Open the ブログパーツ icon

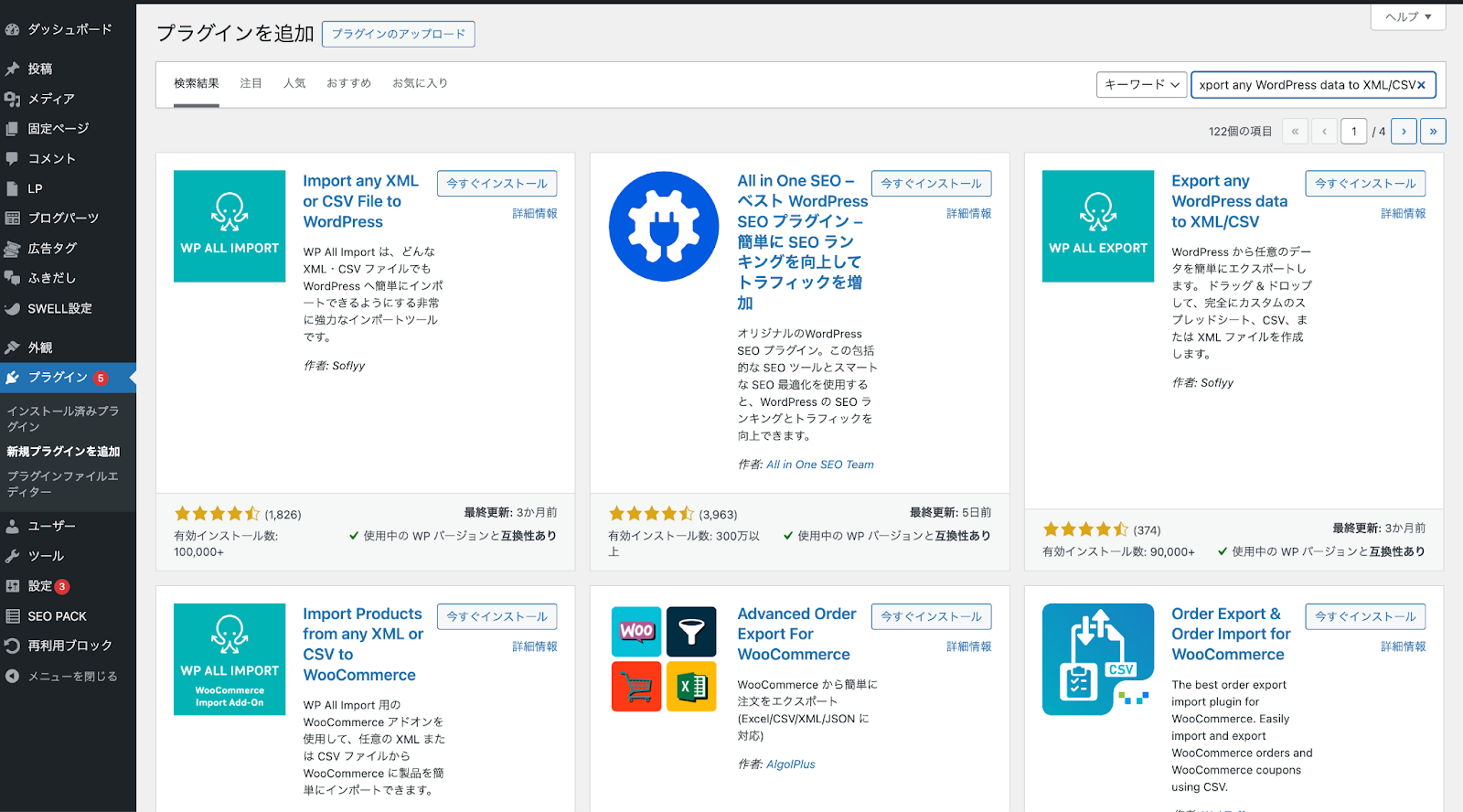12,218
